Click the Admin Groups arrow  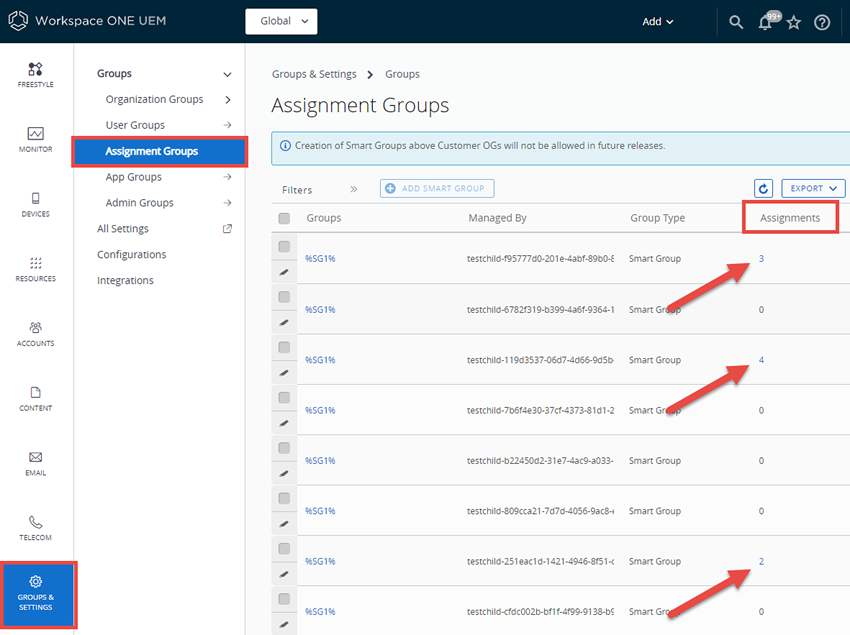click(x=227, y=203)
